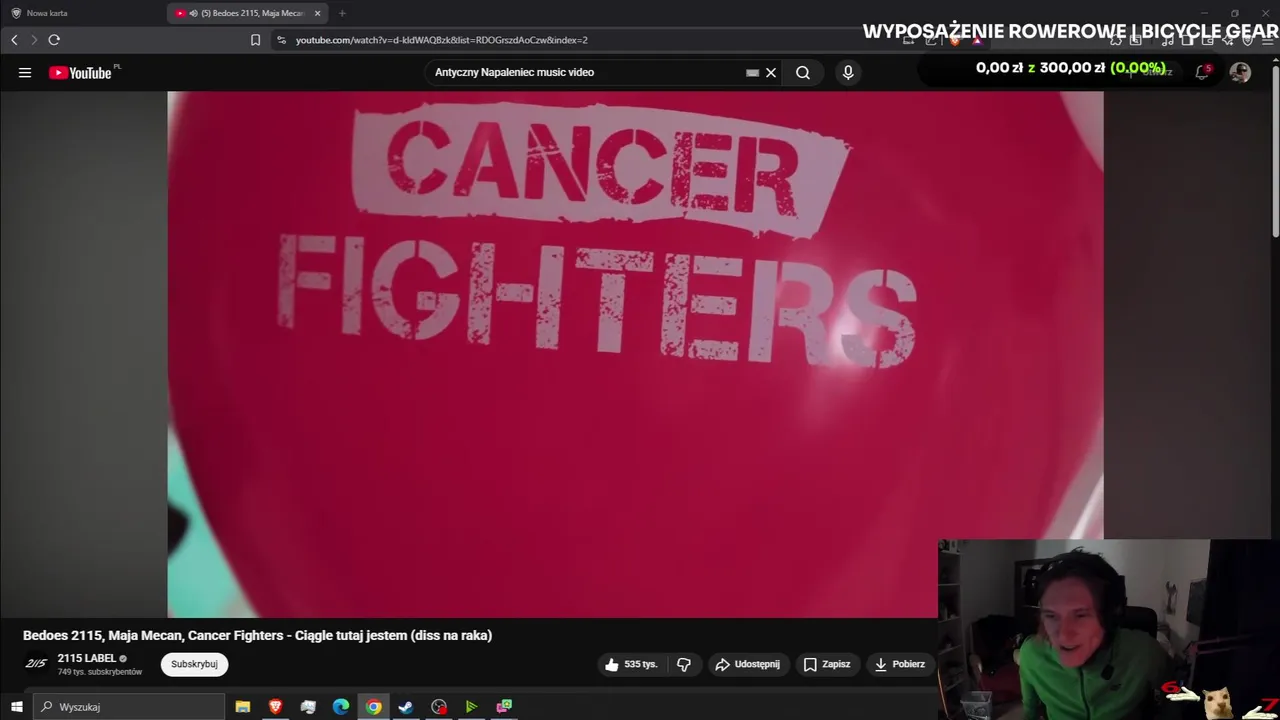The image size is (1280, 720).
Task: Save the video with Zapisz
Action: [x=827, y=664]
